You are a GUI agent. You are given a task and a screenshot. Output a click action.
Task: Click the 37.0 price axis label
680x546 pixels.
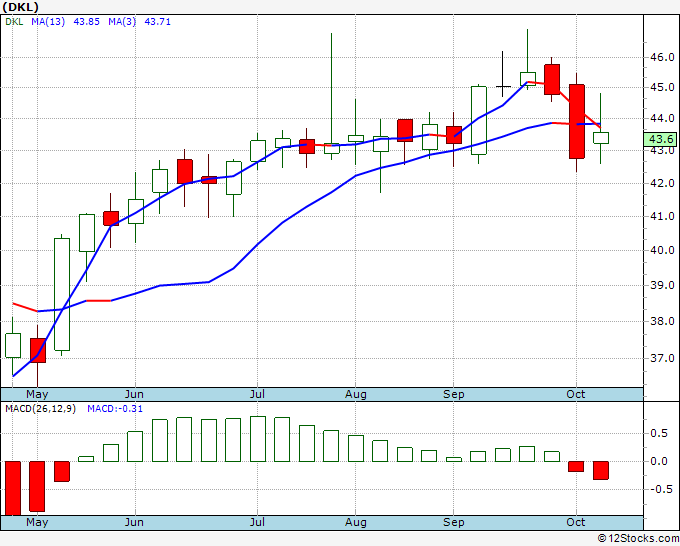(662, 358)
